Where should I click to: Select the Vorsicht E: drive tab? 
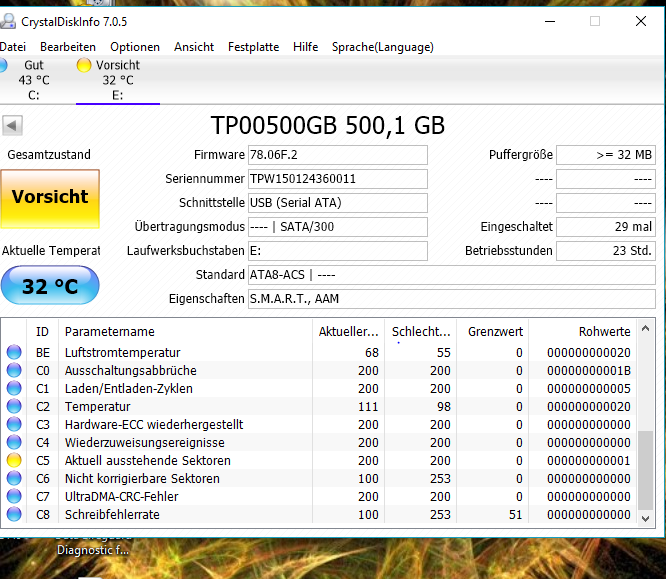pyautogui.click(x=118, y=80)
